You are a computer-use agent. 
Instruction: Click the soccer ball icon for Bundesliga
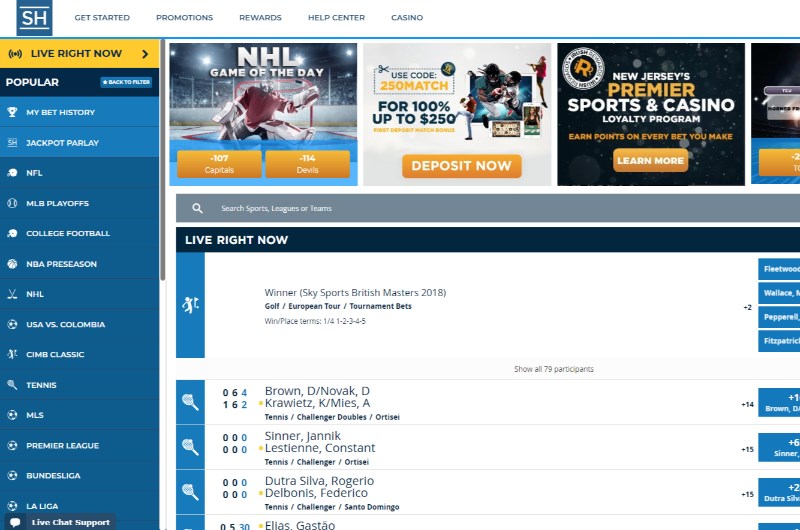point(12,475)
